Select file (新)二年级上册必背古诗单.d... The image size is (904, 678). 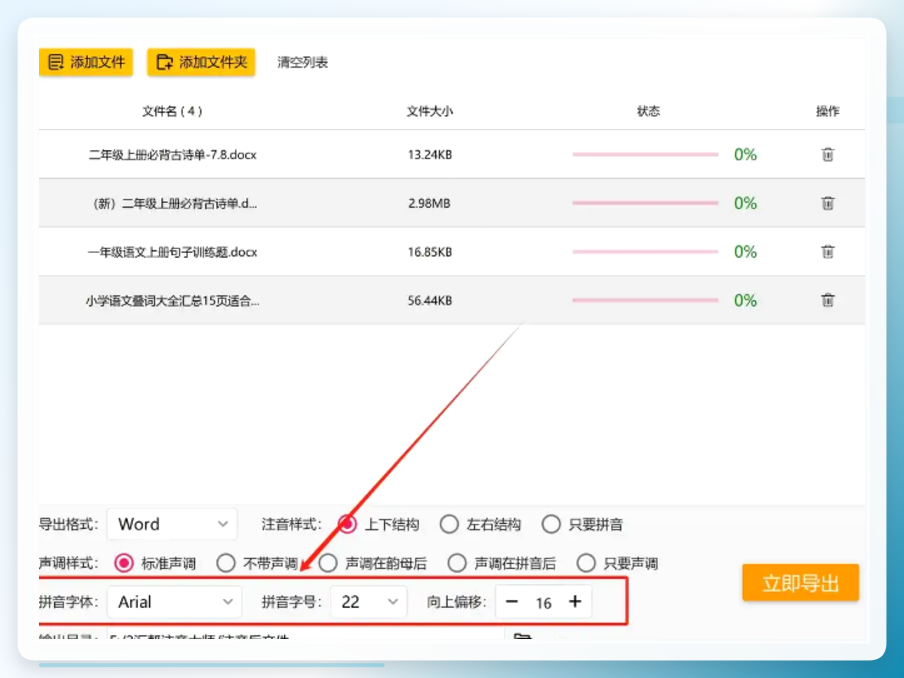pos(174,203)
